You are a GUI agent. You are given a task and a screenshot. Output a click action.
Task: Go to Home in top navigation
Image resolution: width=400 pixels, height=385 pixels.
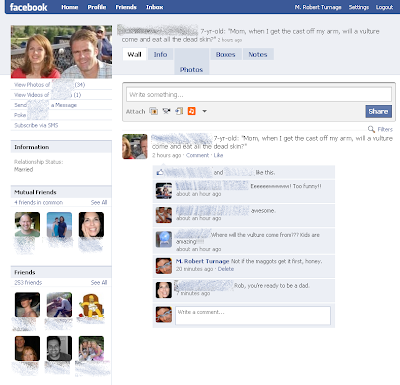point(70,7)
